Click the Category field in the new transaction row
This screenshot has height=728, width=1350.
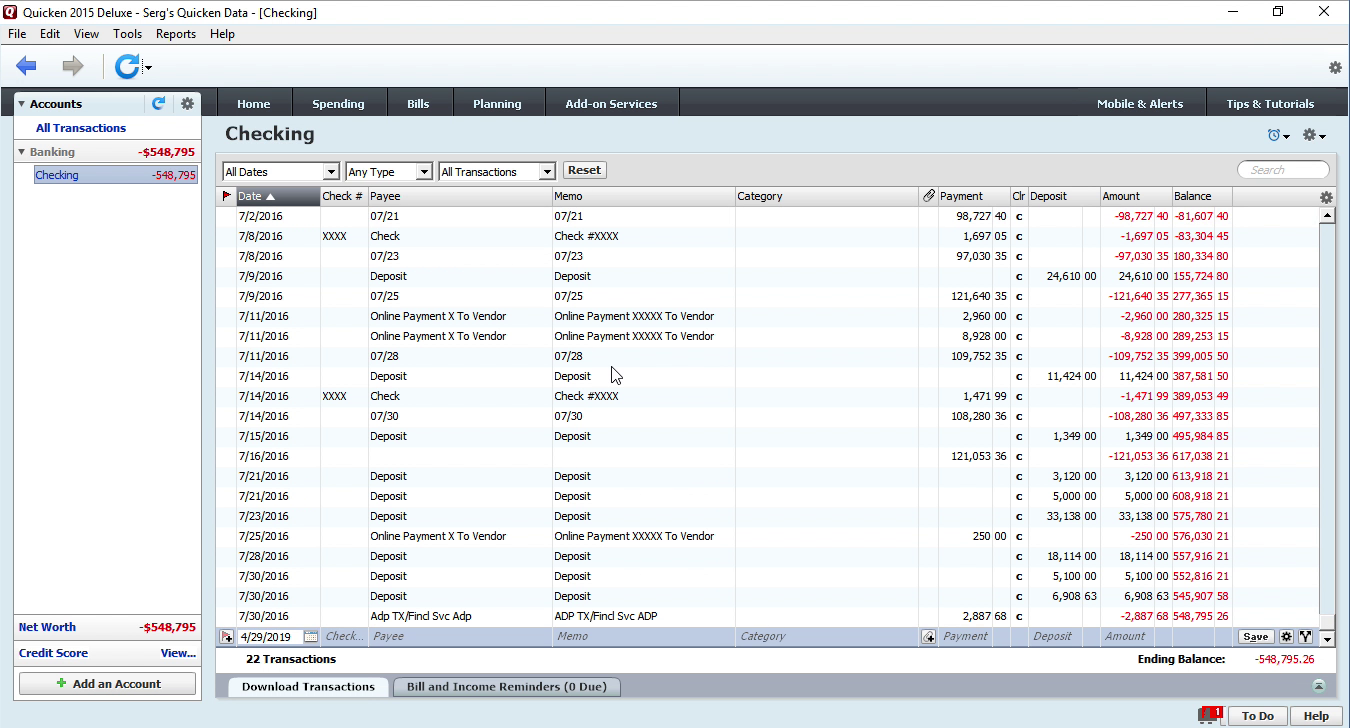(x=826, y=636)
